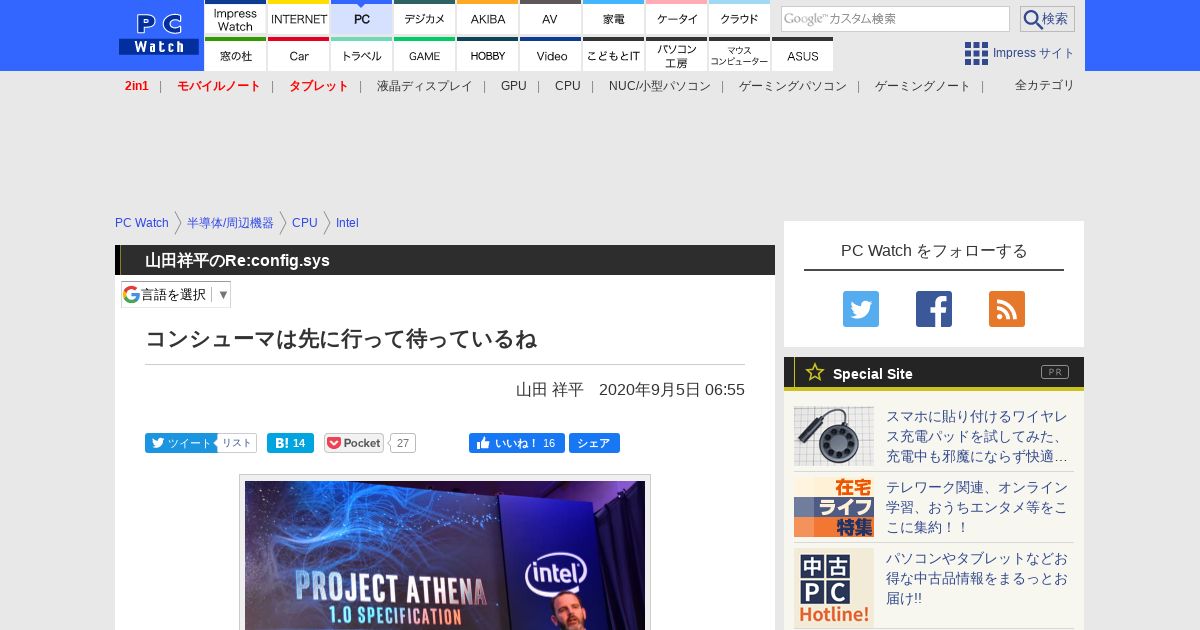Save article with the Pocket button
The image size is (1200, 630).
point(354,443)
